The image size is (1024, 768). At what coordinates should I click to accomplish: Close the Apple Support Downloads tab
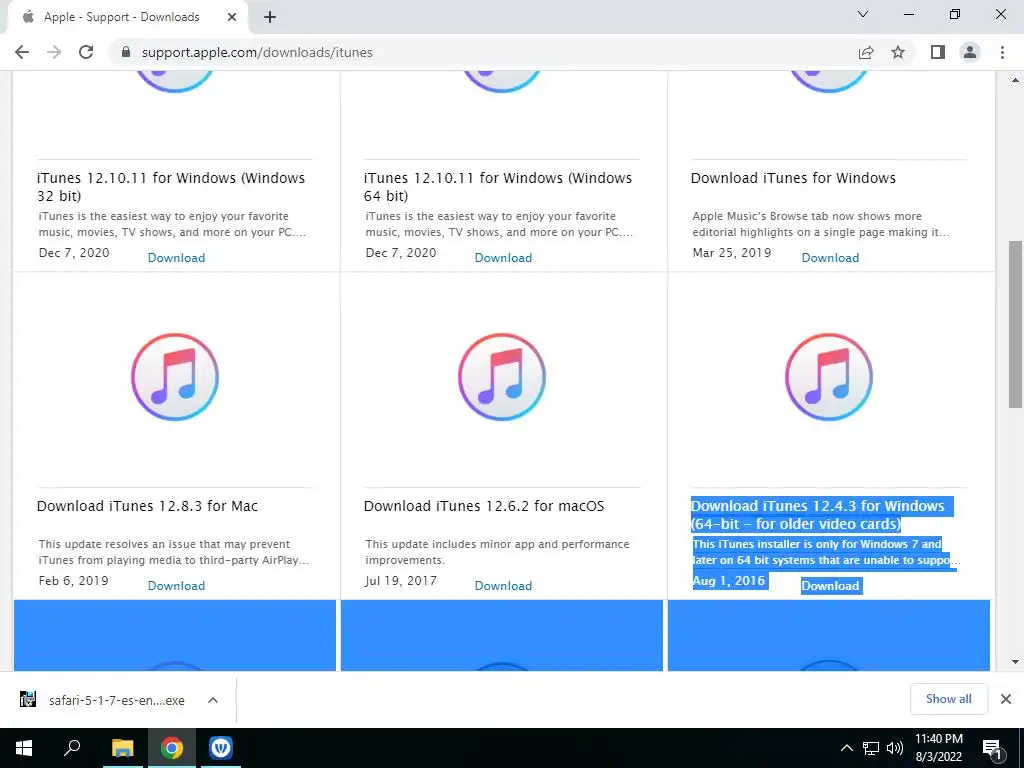tap(232, 17)
